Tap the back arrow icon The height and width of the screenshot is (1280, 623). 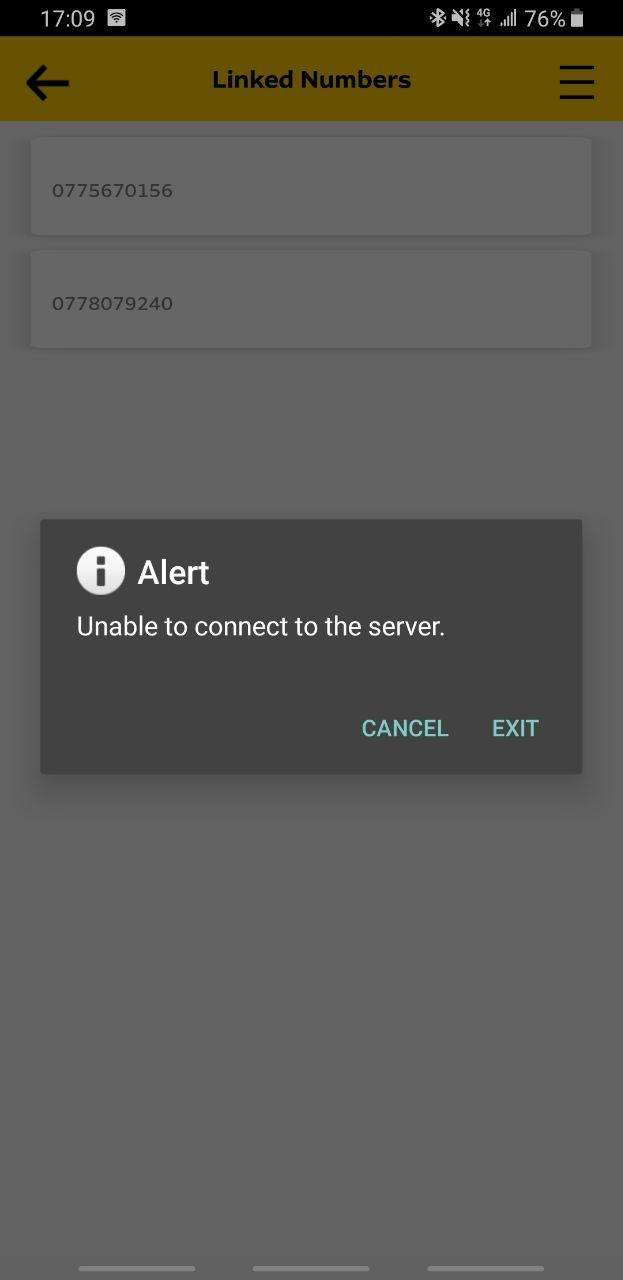coord(47,82)
